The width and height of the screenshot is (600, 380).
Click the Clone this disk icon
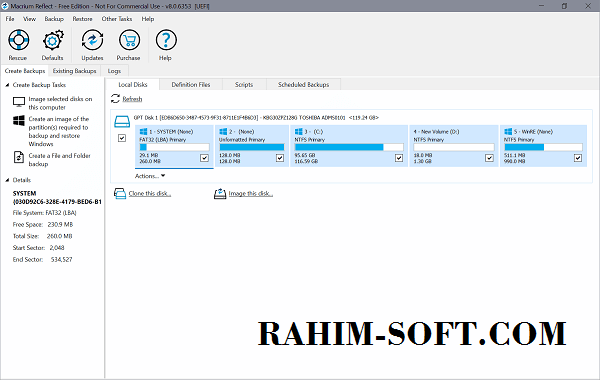pos(120,193)
